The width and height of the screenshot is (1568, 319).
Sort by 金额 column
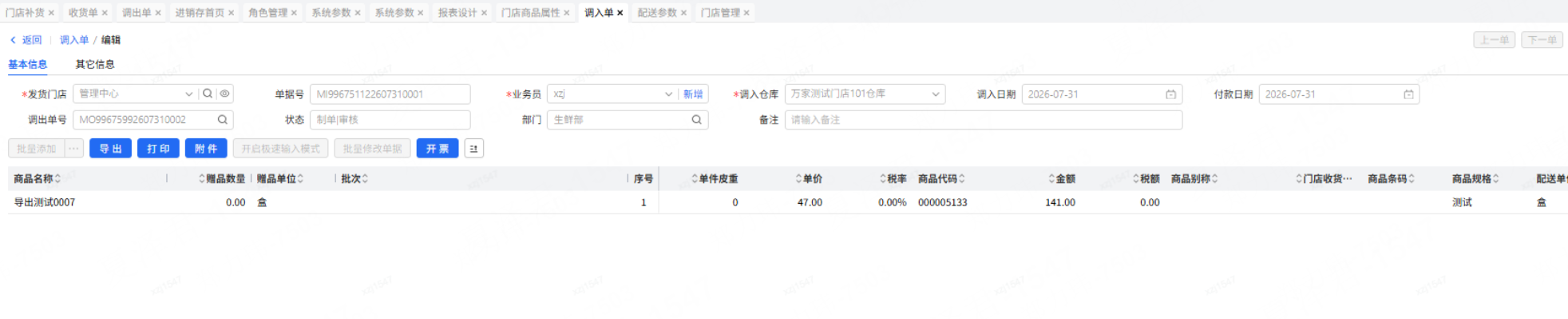point(1051,178)
